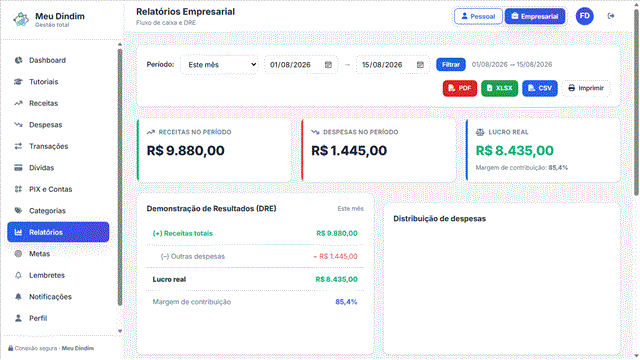
Task: Export report as XLSX
Action: 500,88
